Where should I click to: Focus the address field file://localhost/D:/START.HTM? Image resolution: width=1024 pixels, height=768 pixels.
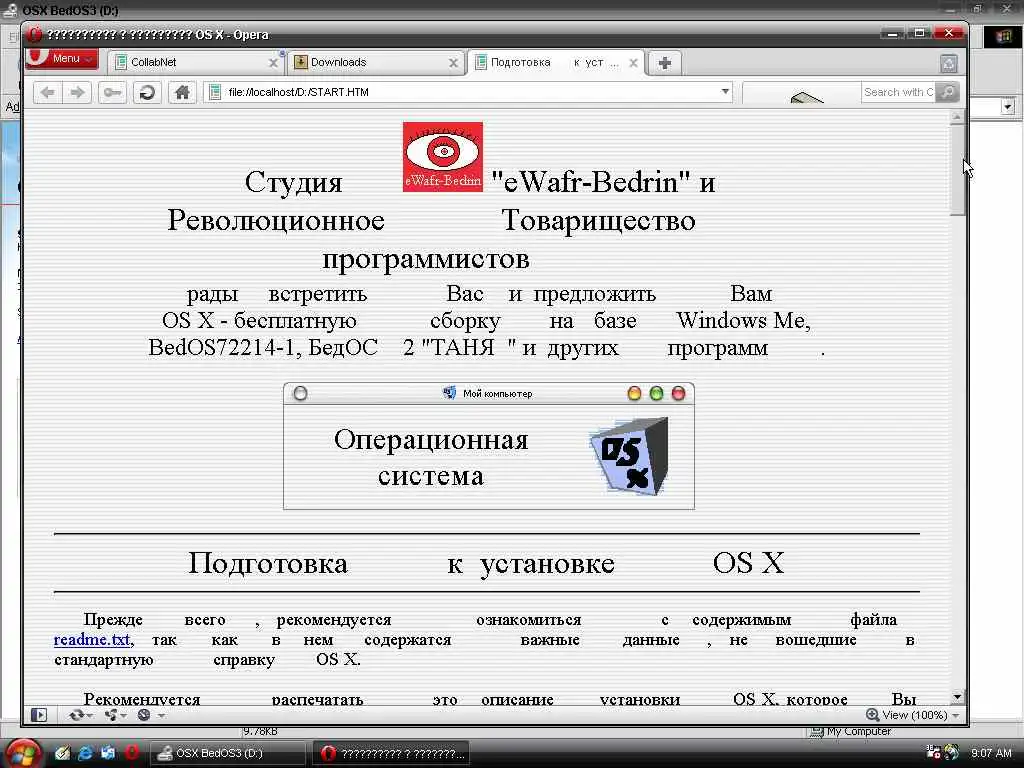[468, 92]
